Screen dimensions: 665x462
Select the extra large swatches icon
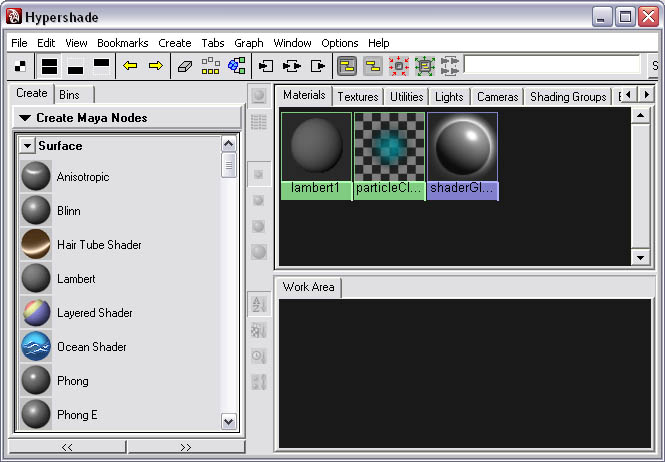259,252
